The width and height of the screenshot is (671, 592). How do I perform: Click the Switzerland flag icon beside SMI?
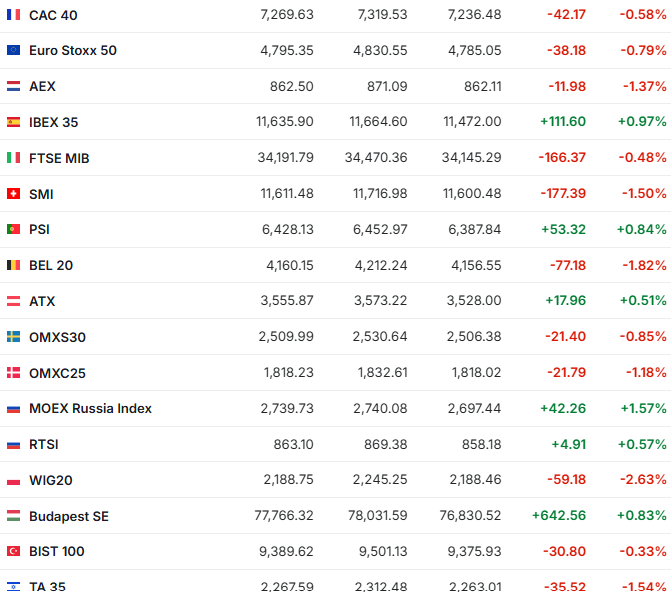(13, 194)
